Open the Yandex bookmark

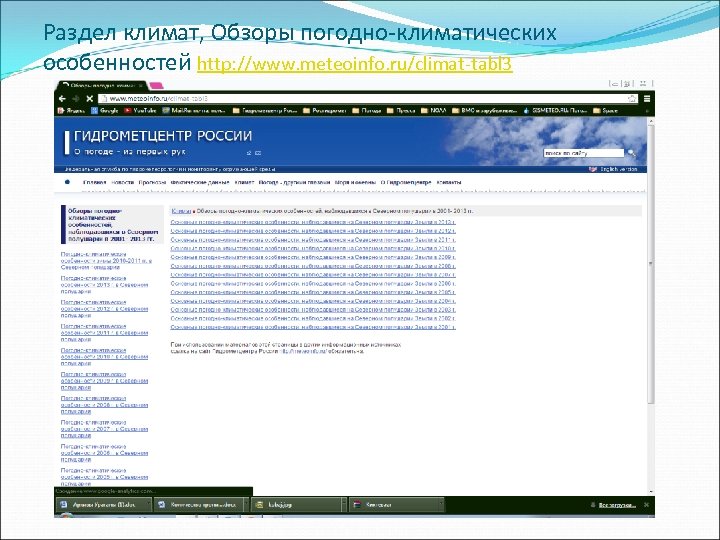[71, 111]
